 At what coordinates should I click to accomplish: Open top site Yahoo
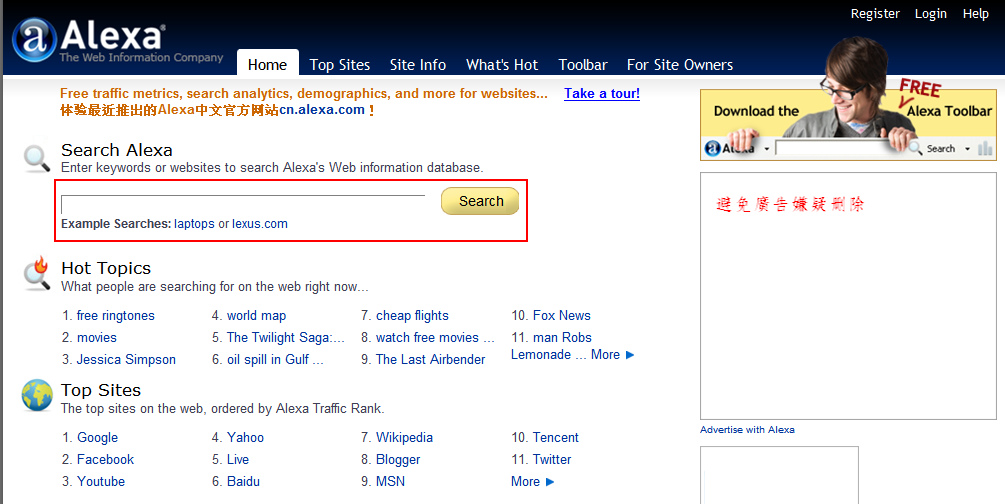coord(245,437)
